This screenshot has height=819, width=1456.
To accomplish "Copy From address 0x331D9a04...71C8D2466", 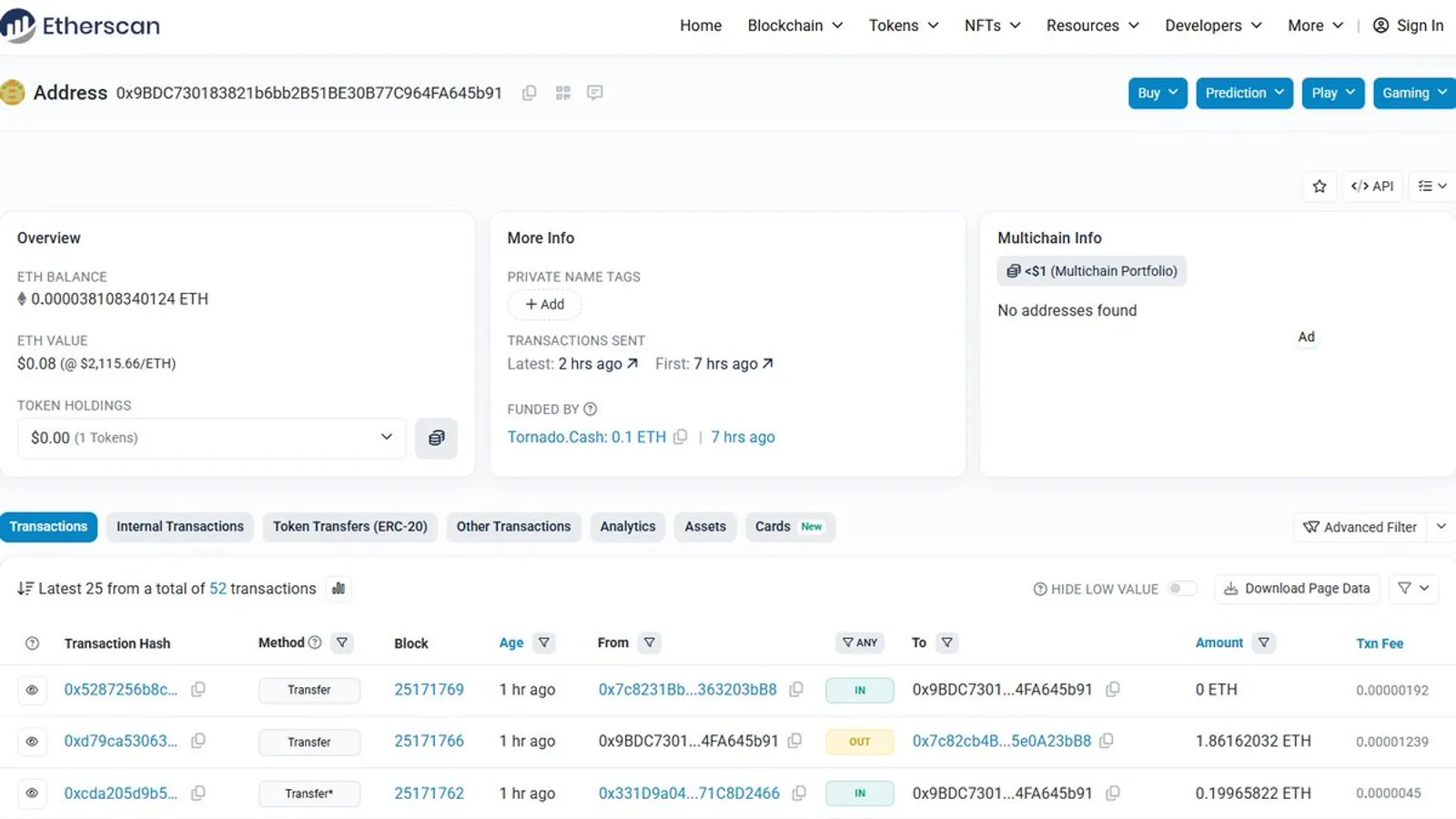I will [799, 793].
